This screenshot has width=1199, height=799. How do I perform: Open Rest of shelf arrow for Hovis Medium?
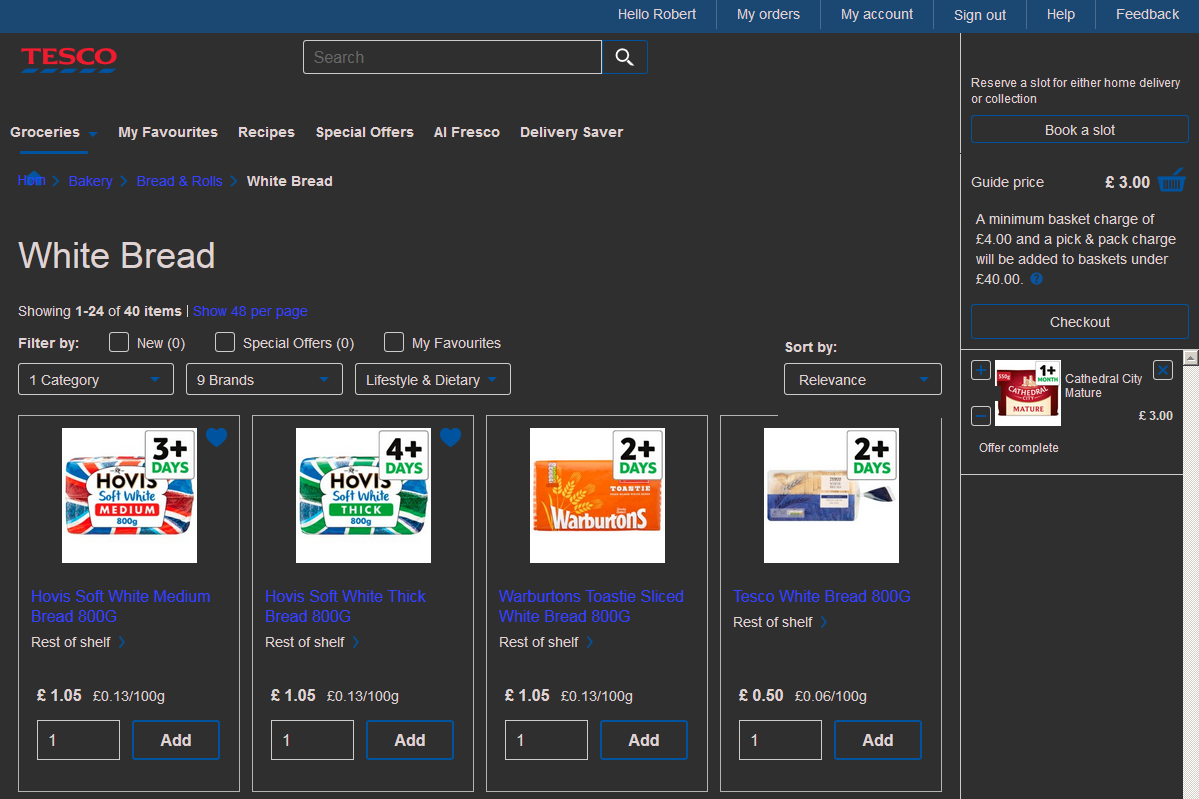tap(122, 642)
